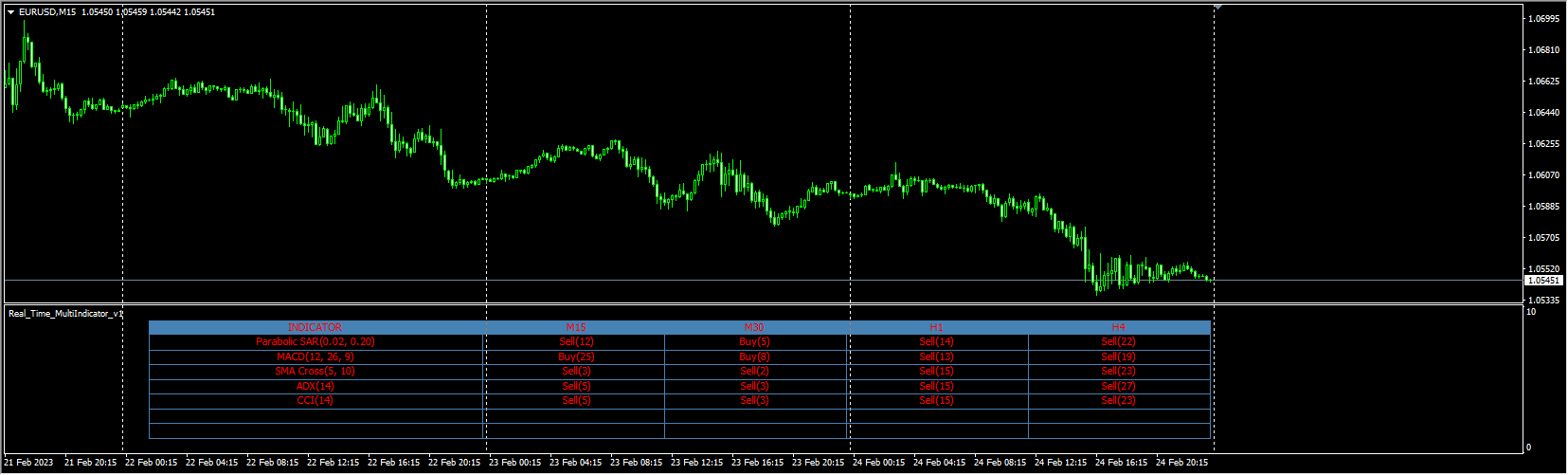Click MACD M15 cell Buy(25)
This screenshot has width=1568, height=475.
(576, 356)
